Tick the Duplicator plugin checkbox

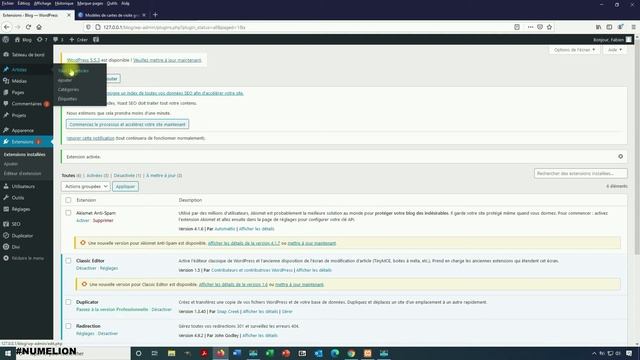pos(68,302)
